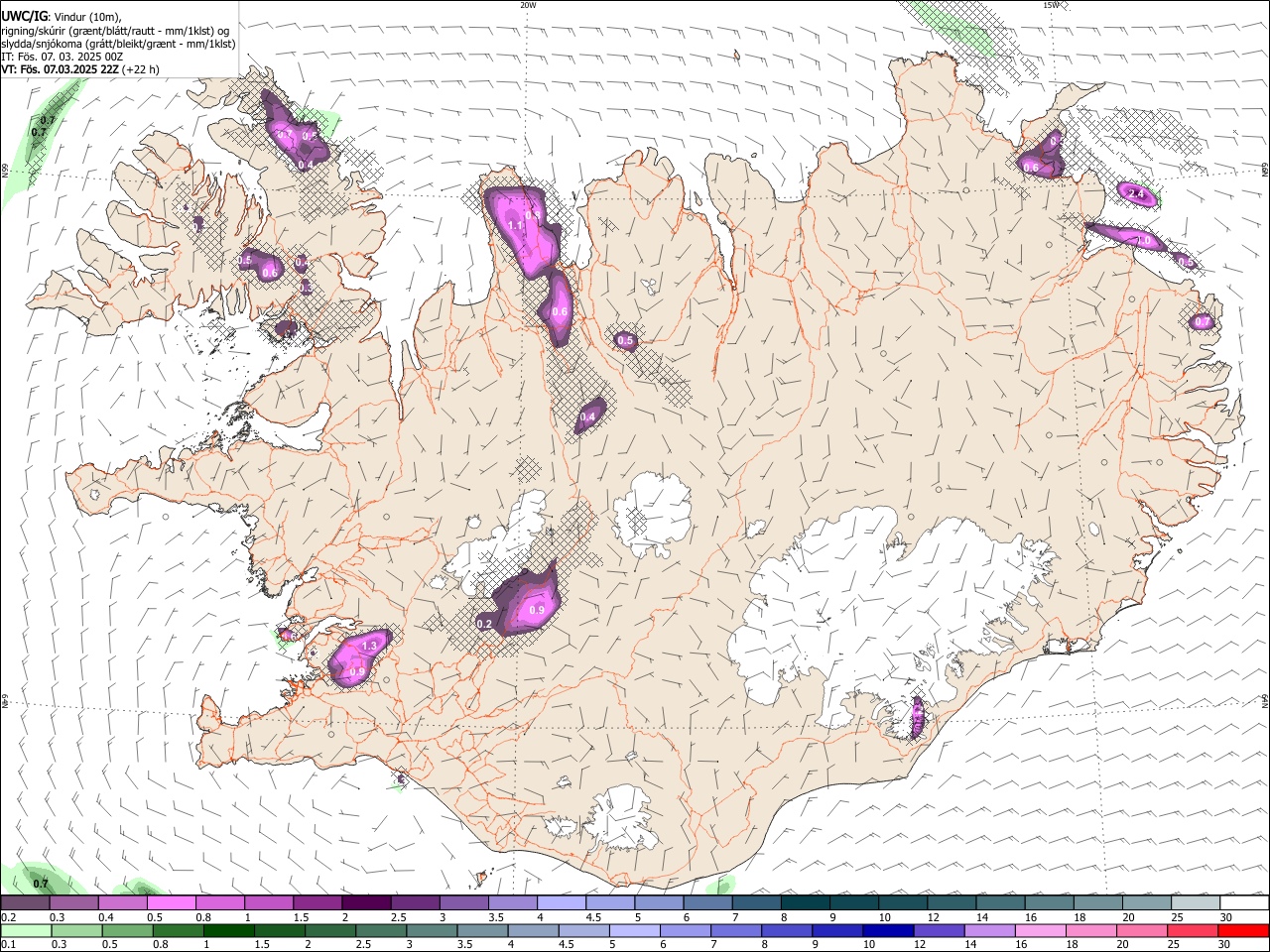The image size is (1270, 952).
Task: Select upper legend pale grey swatch at 25
Action: (1195, 903)
